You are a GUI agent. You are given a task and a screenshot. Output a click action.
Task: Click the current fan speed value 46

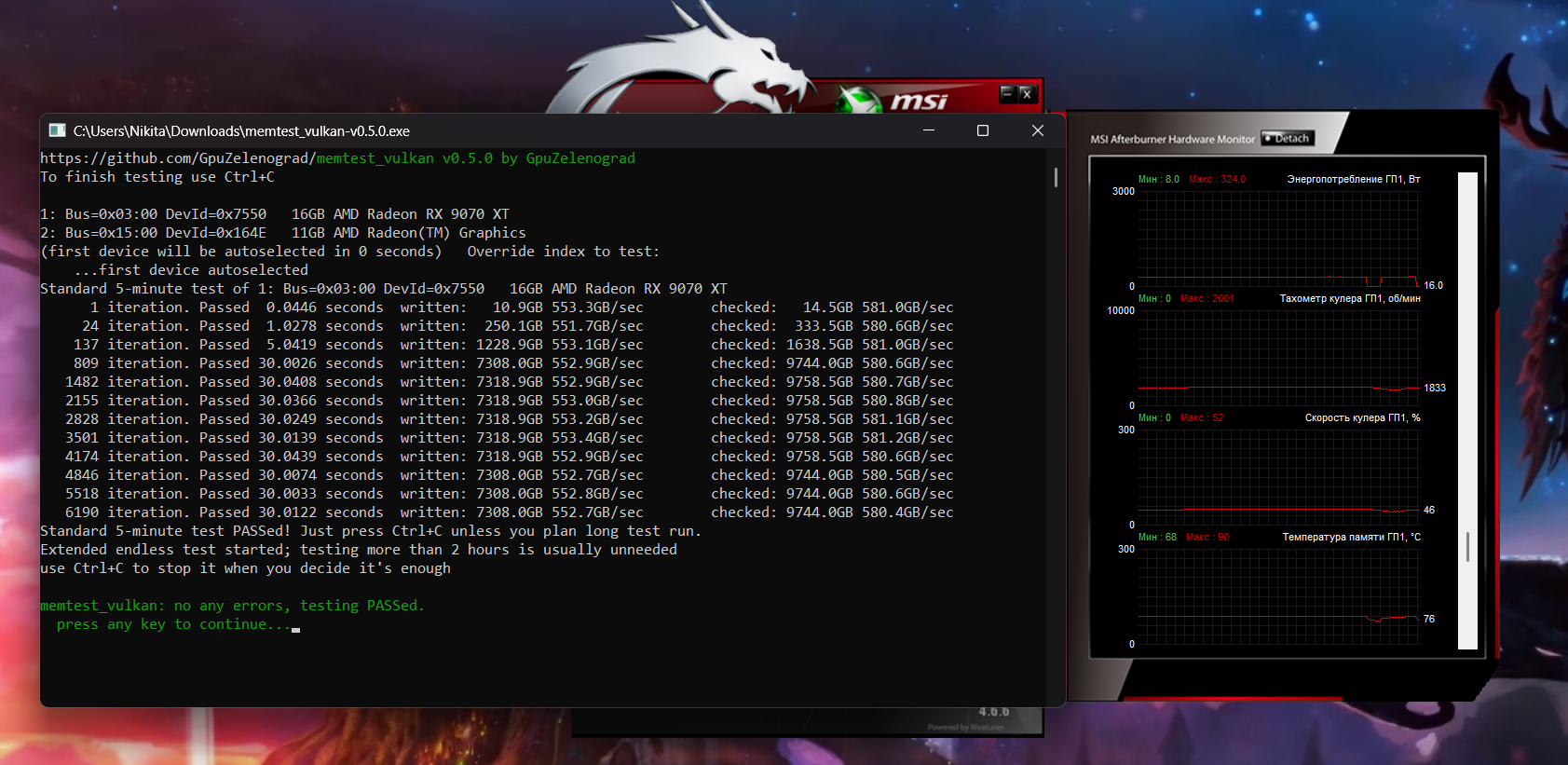coord(1429,510)
